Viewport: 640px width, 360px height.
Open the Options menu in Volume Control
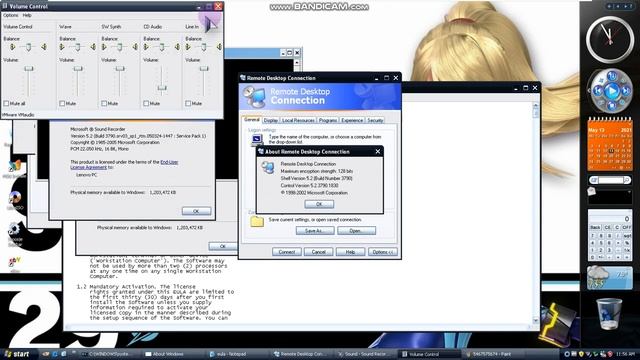point(11,15)
